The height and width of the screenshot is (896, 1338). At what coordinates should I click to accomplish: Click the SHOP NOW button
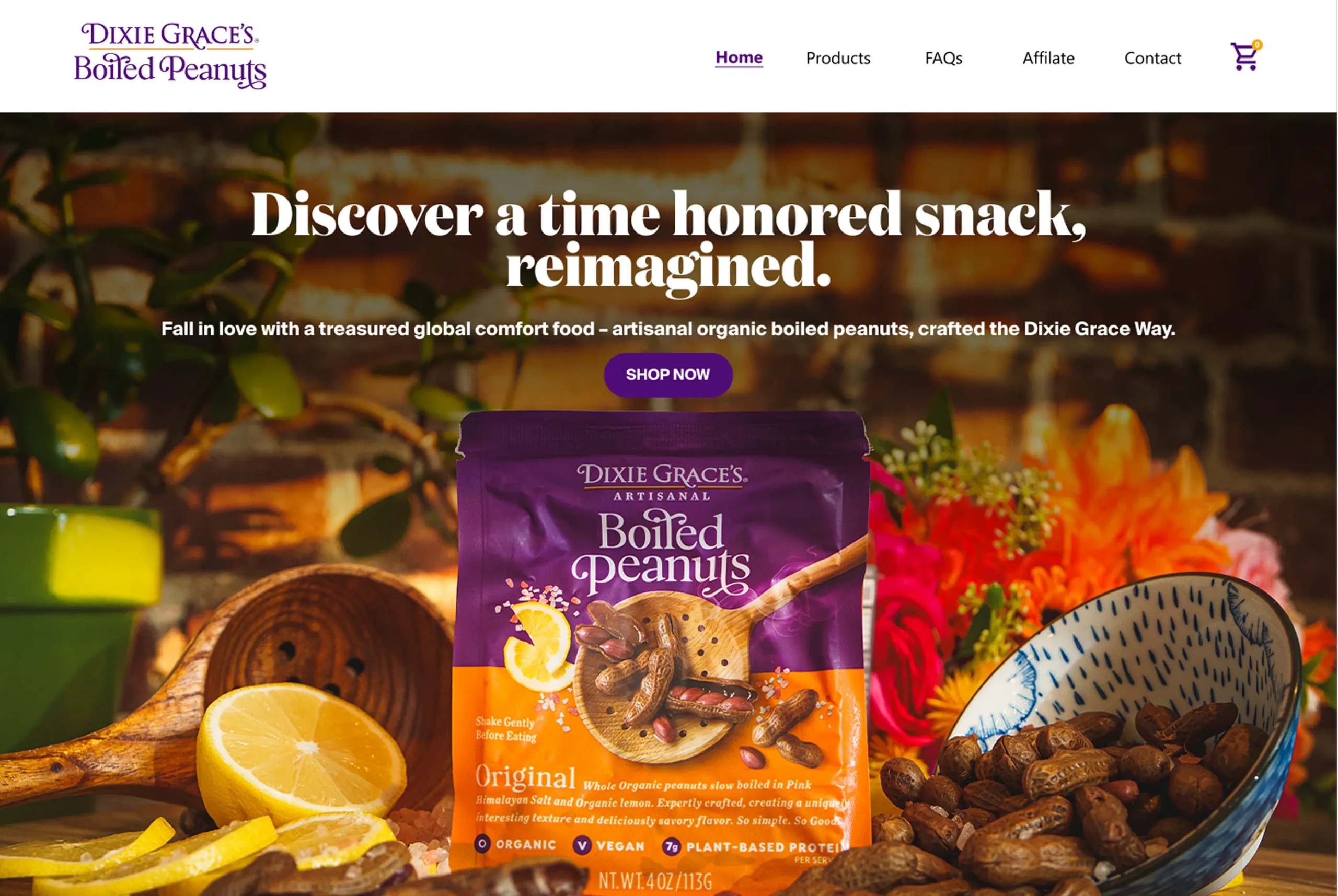tap(668, 375)
